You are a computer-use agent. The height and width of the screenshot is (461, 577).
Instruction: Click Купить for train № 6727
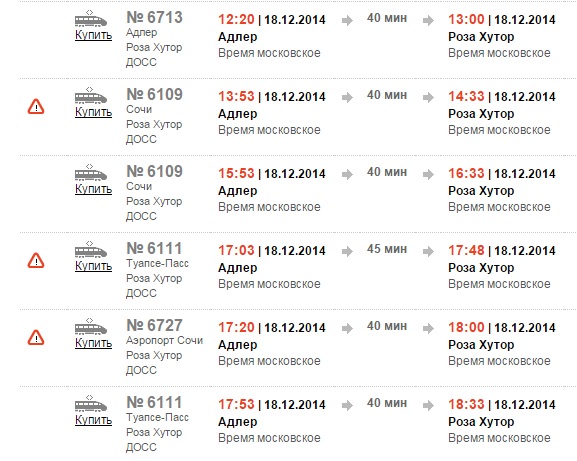93,343
